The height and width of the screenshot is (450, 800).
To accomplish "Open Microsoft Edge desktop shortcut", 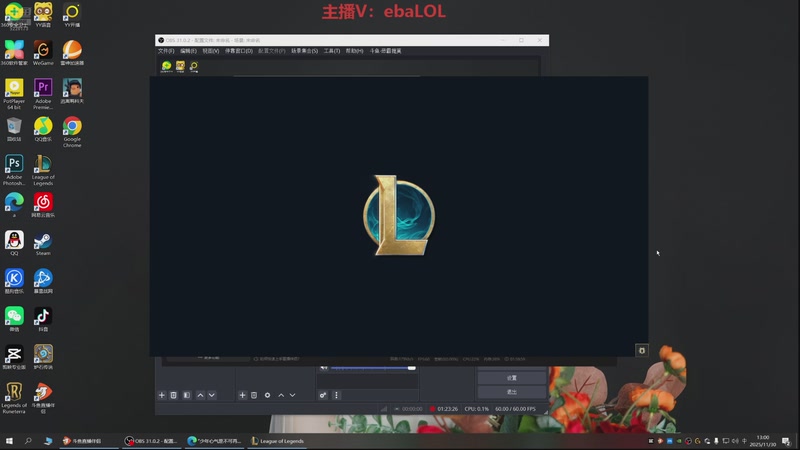I will point(14,205).
